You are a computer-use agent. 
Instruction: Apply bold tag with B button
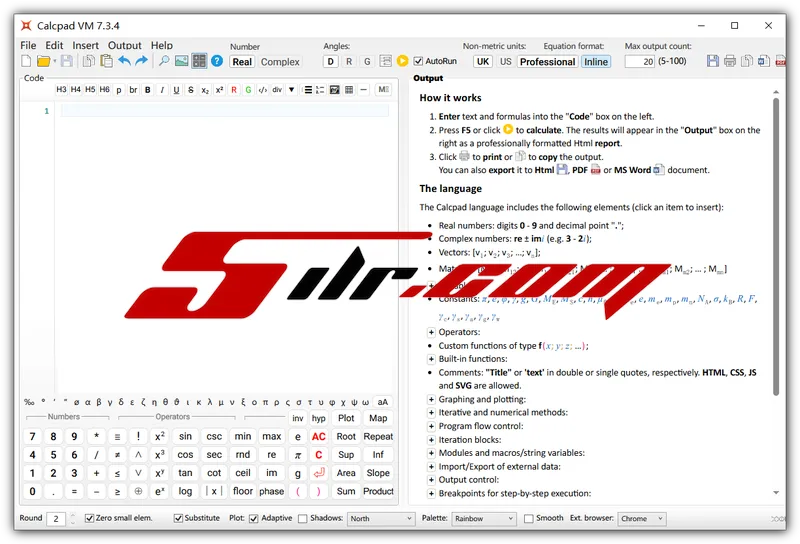pos(148,90)
